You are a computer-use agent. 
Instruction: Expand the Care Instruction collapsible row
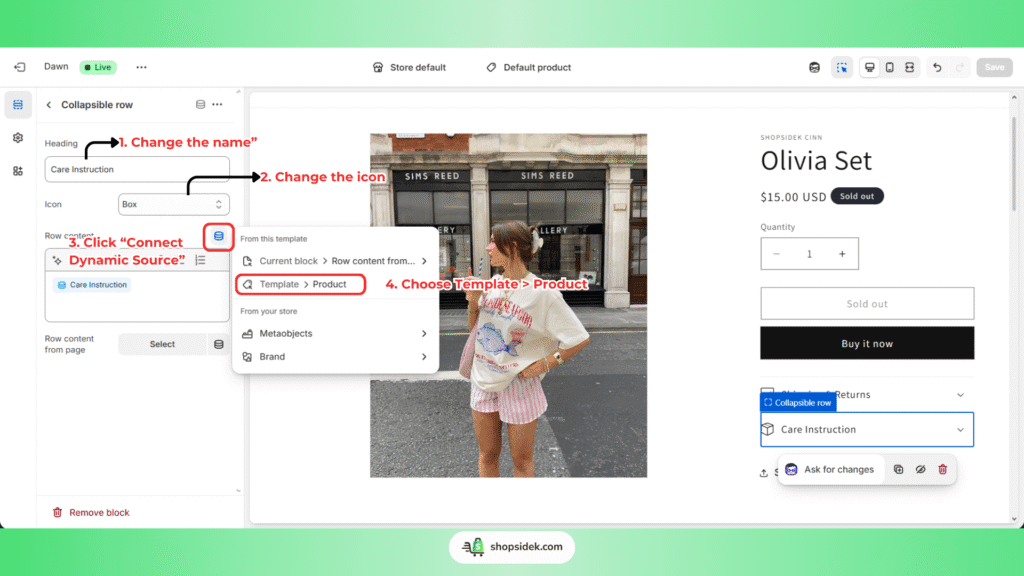point(866,430)
